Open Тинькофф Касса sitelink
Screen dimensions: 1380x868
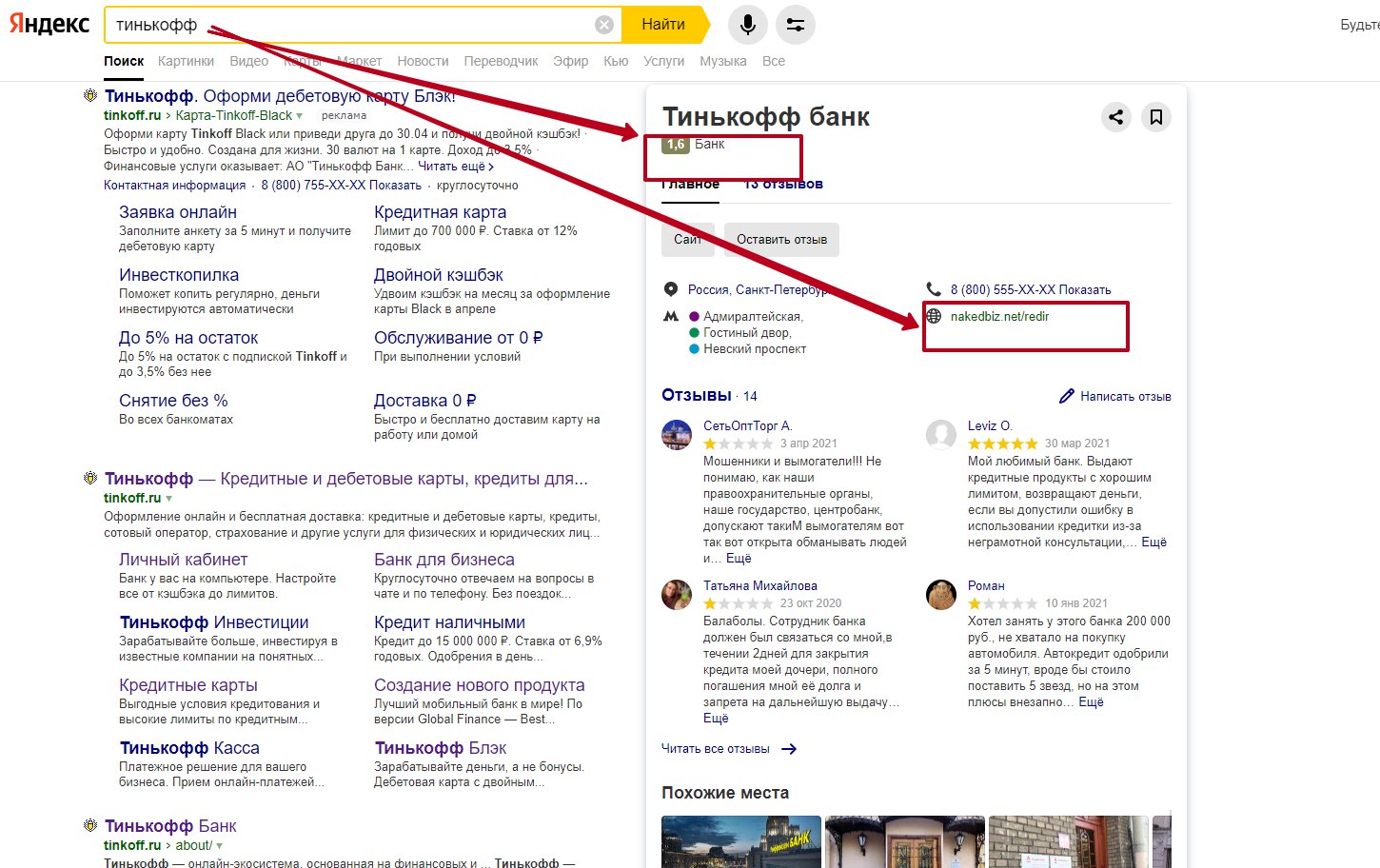pos(189,748)
